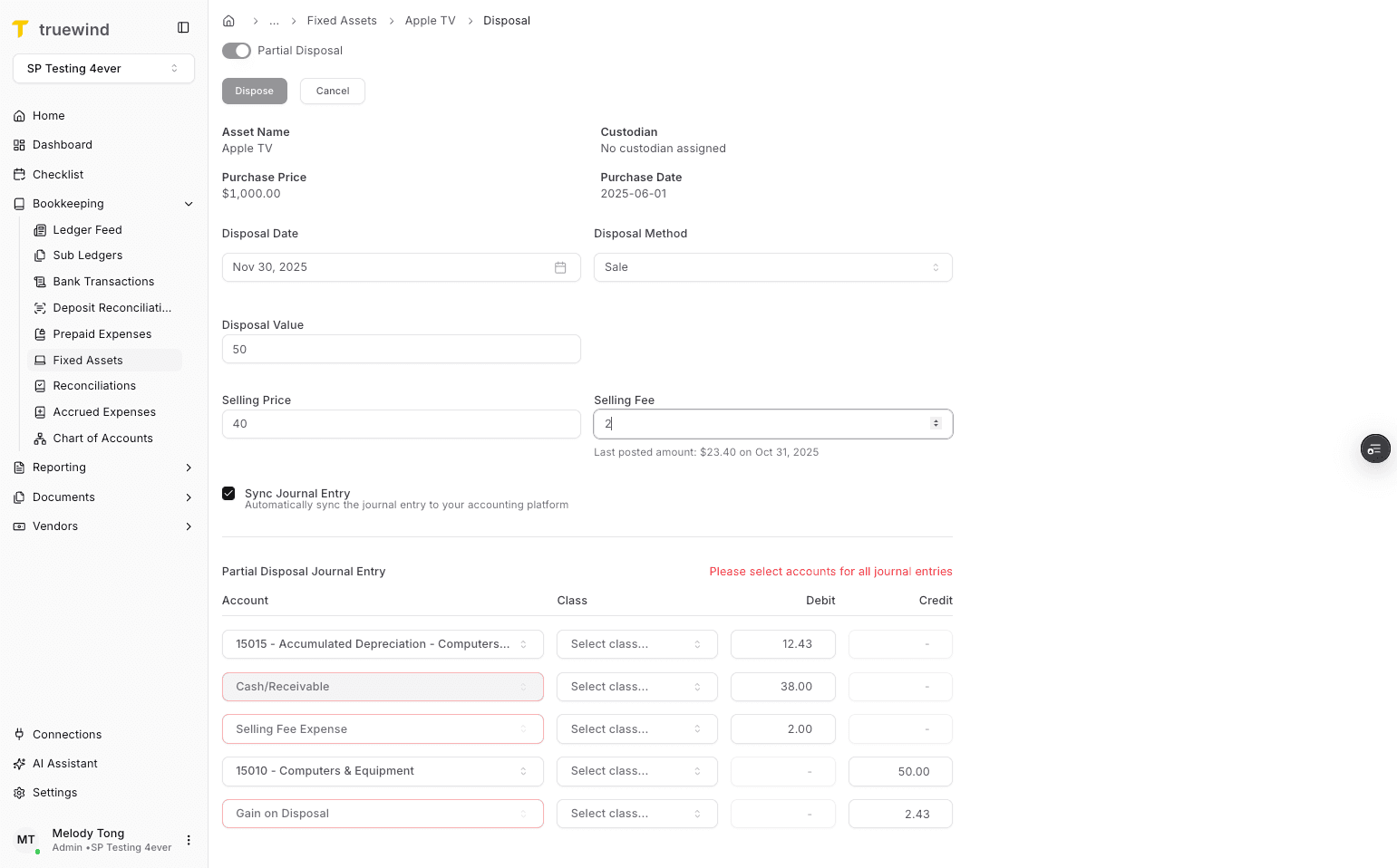The width and height of the screenshot is (1397, 868).
Task: Open the SP Testing 4ever workspace selector
Action: 102,68
